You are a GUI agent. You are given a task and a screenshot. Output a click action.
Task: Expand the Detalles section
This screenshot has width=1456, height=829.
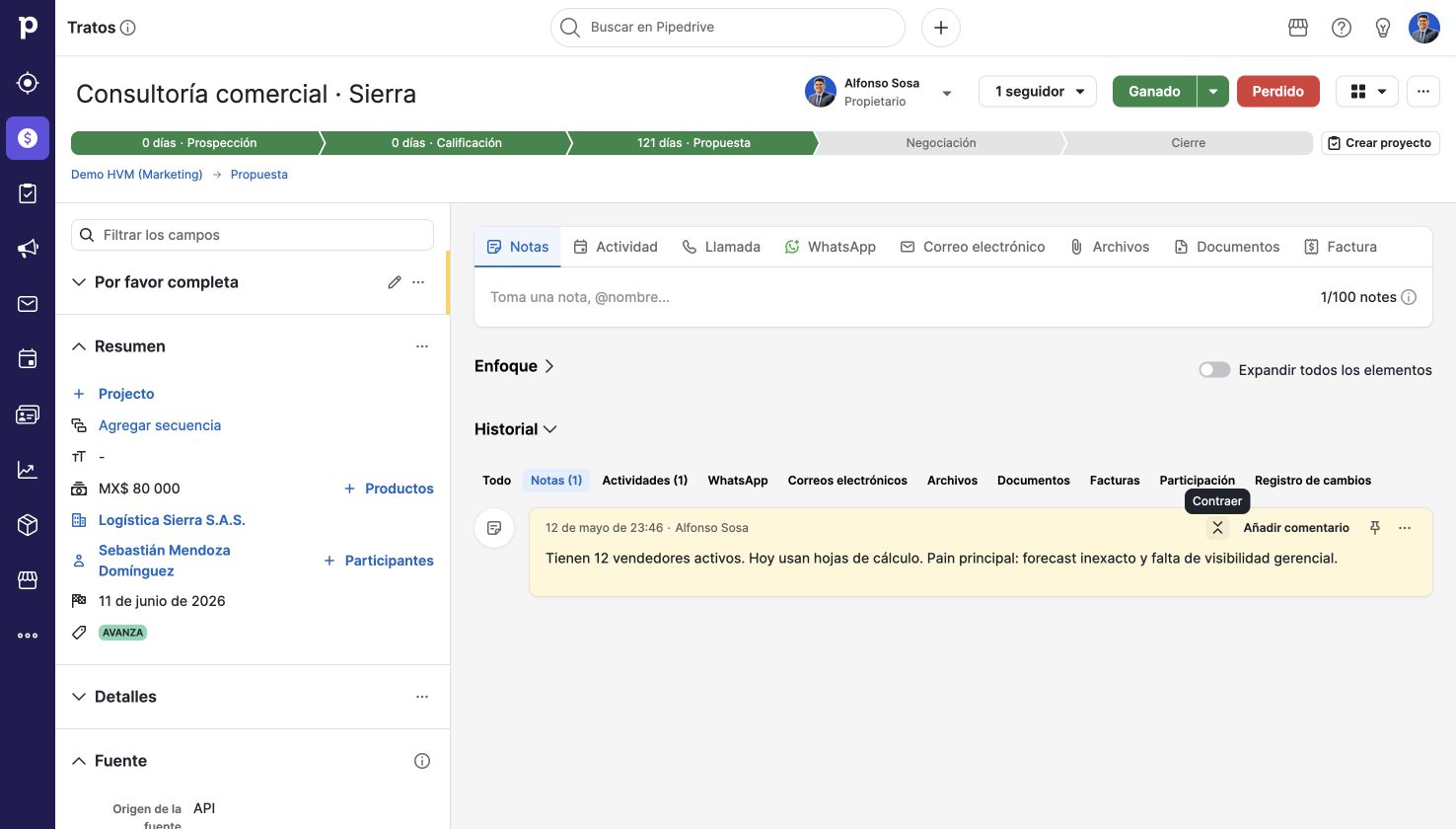click(79, 697)
